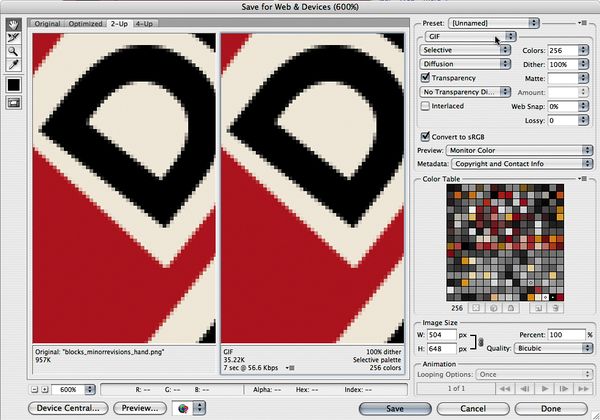Select the Eyedropper tool
Image resolution: width=600 pixels, height=420 pixels.
click(x=14, y=63)
